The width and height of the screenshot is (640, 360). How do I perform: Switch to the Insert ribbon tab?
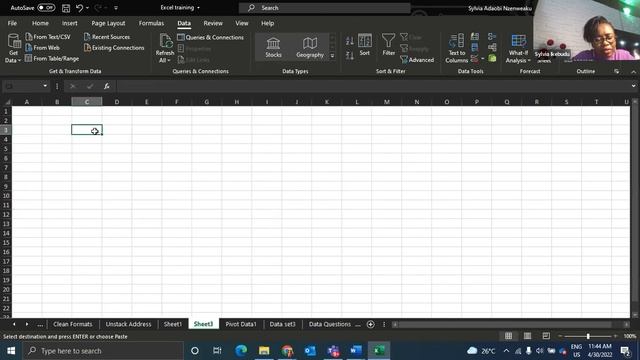click(70, 23)
